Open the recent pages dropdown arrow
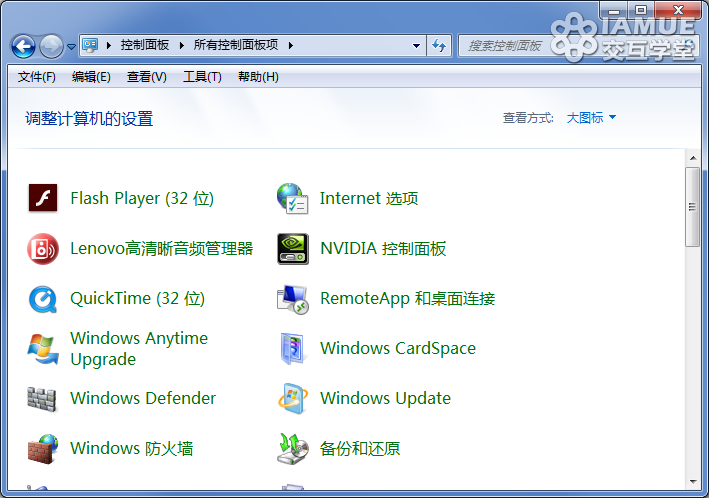This screenshot has height=498, width=709. (71, 46)
